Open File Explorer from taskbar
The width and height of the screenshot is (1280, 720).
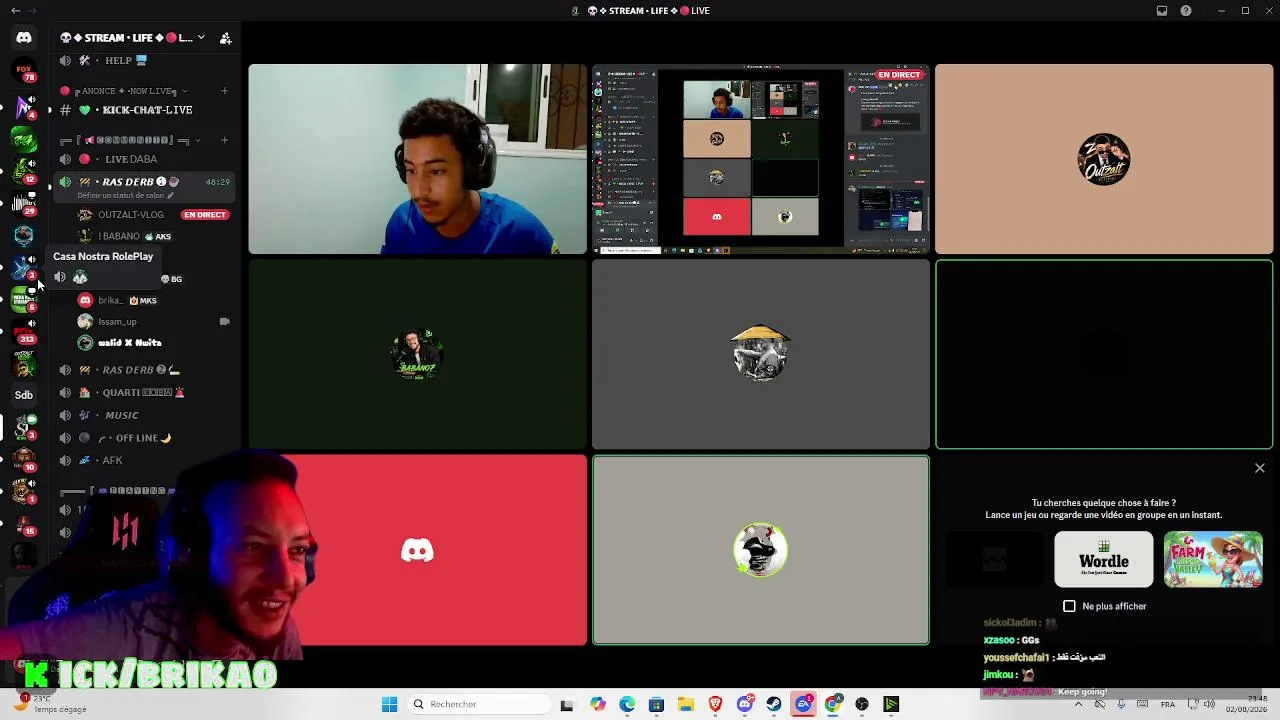tap(686, 704)
